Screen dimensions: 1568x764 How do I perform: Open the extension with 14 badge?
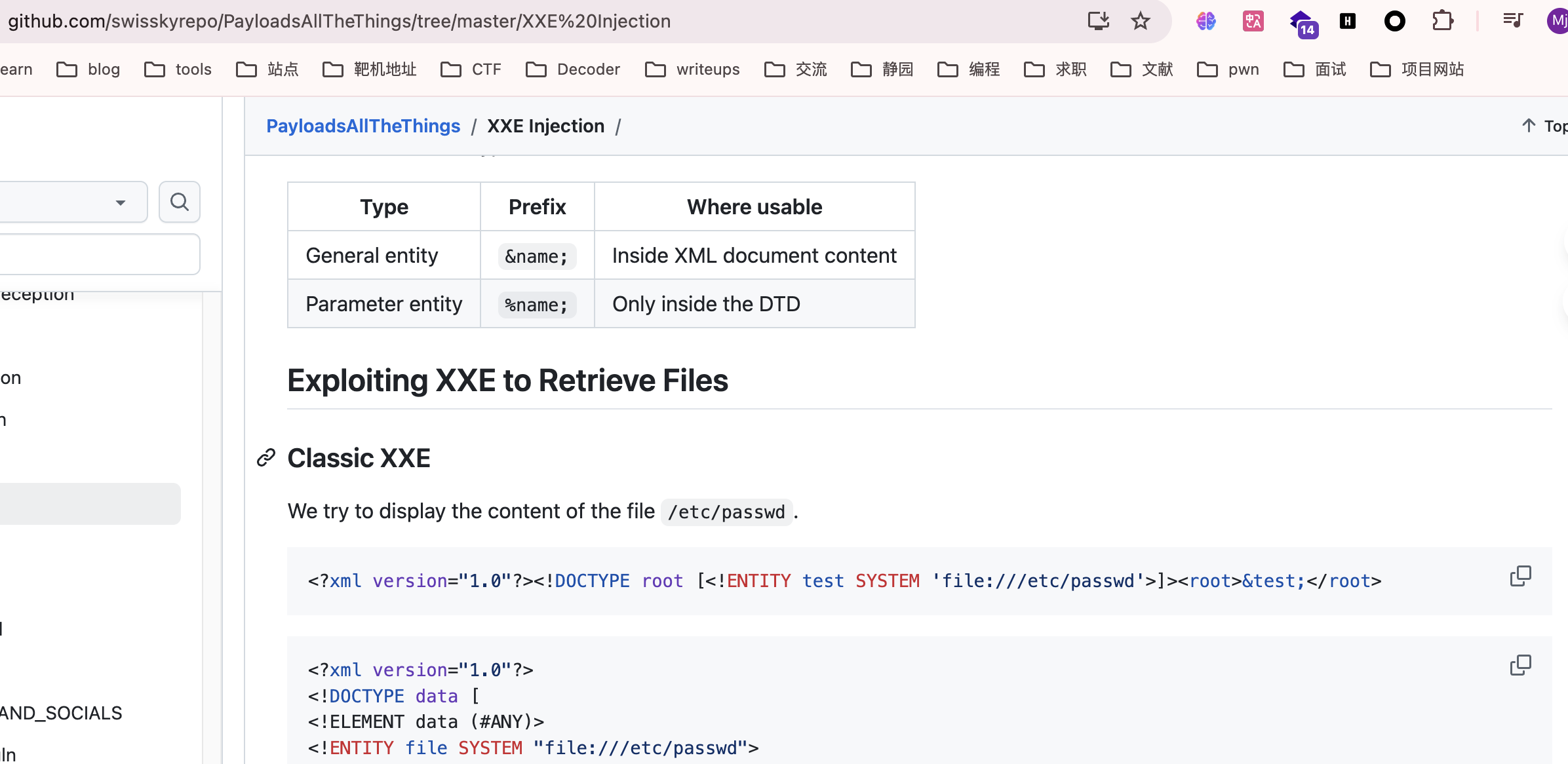[x=1303, y=23]
